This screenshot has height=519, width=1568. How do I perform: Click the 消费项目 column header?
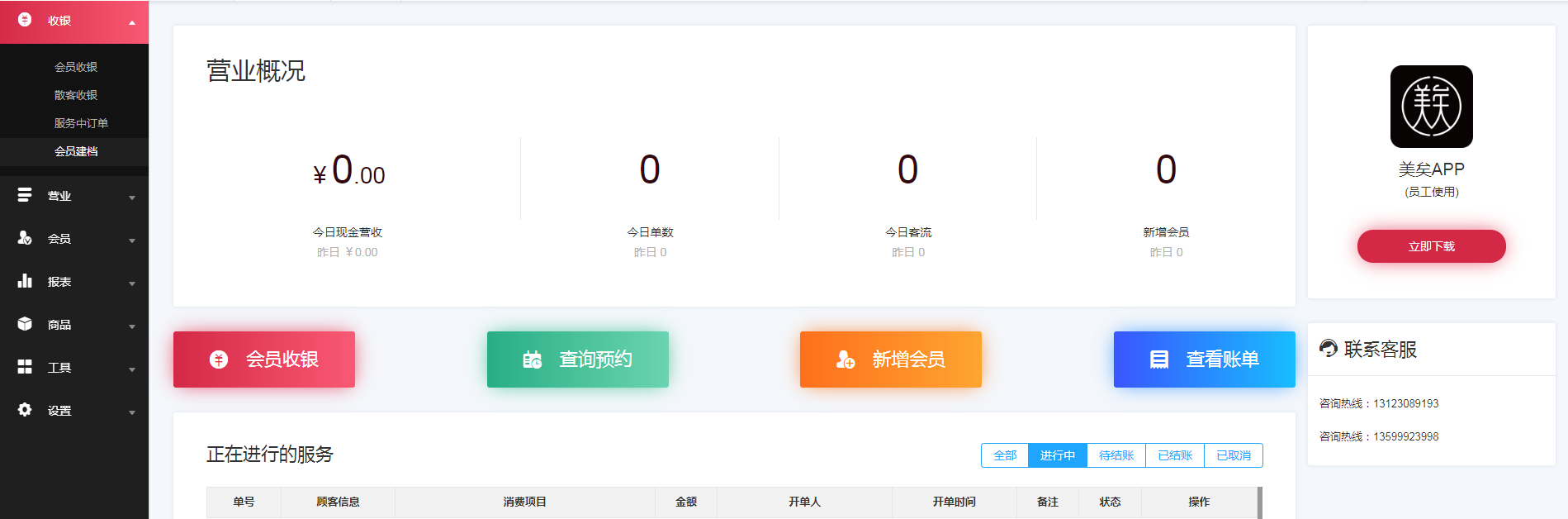click(525, 502)
